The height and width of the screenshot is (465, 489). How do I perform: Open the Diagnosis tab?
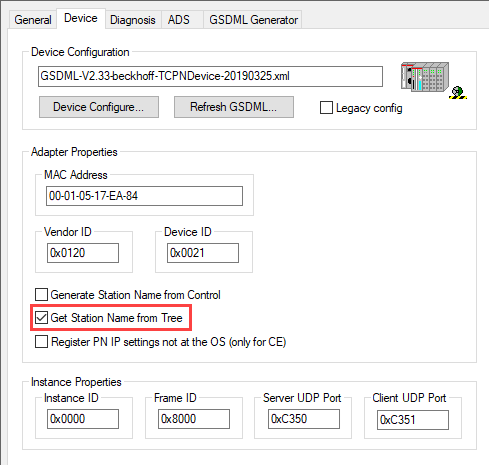(x=133, y=20)
